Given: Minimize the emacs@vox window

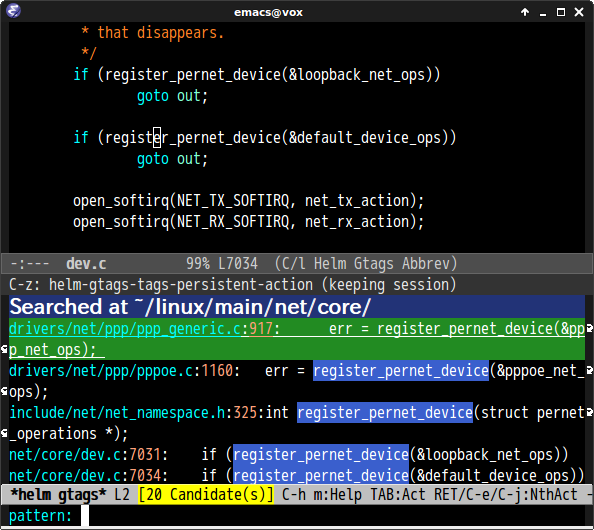Looking at the screenshot, I should 543,13.
